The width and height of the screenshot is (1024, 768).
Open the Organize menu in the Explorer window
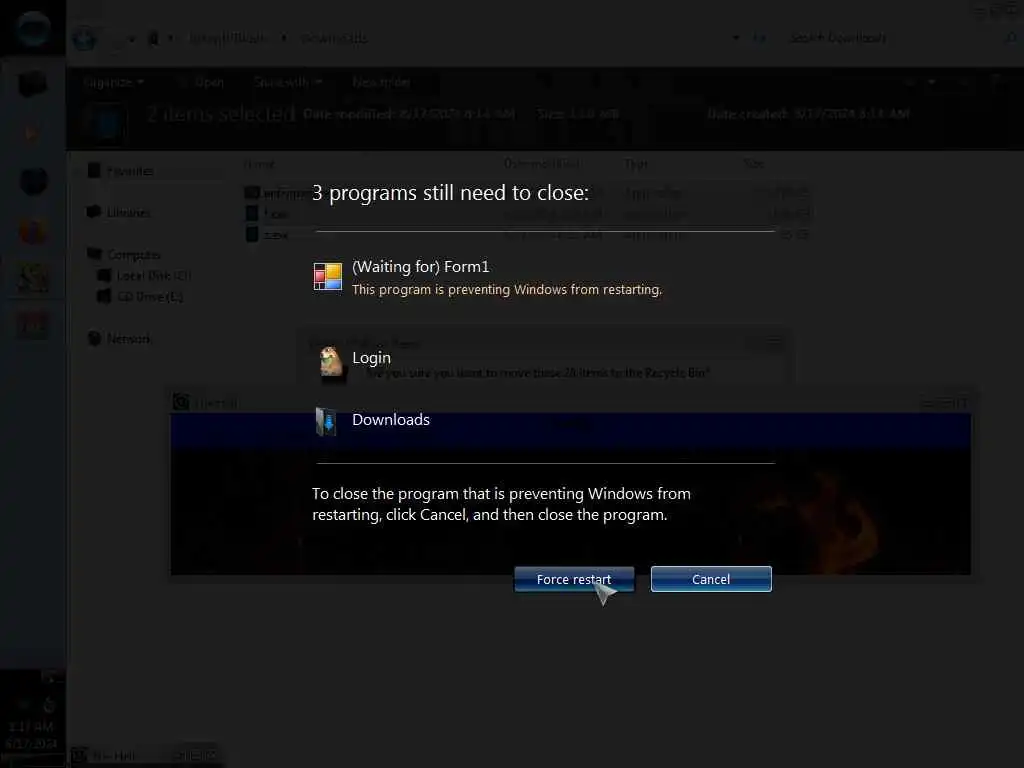tap(114, 82)
